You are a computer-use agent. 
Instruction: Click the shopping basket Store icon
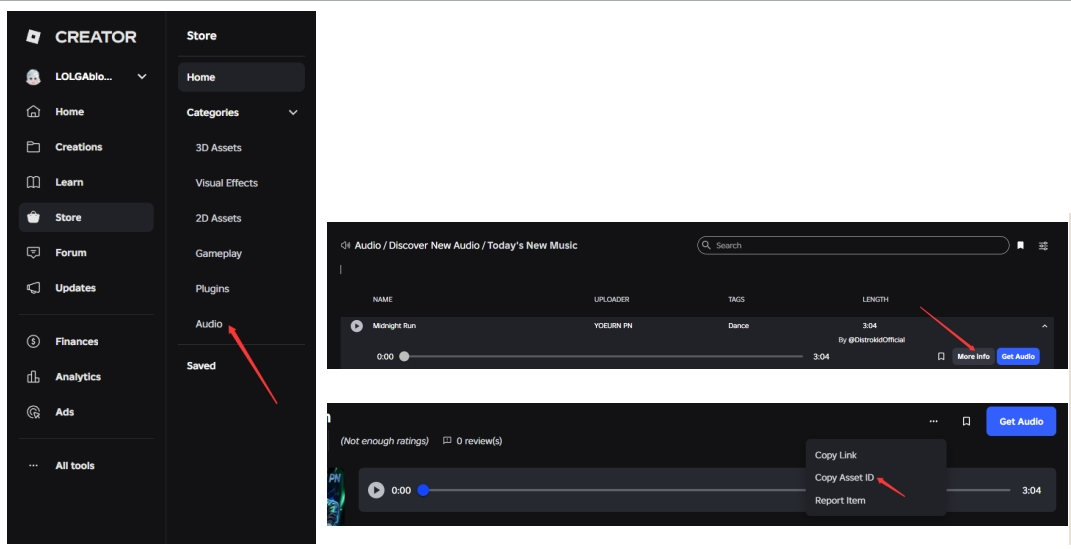33,217
